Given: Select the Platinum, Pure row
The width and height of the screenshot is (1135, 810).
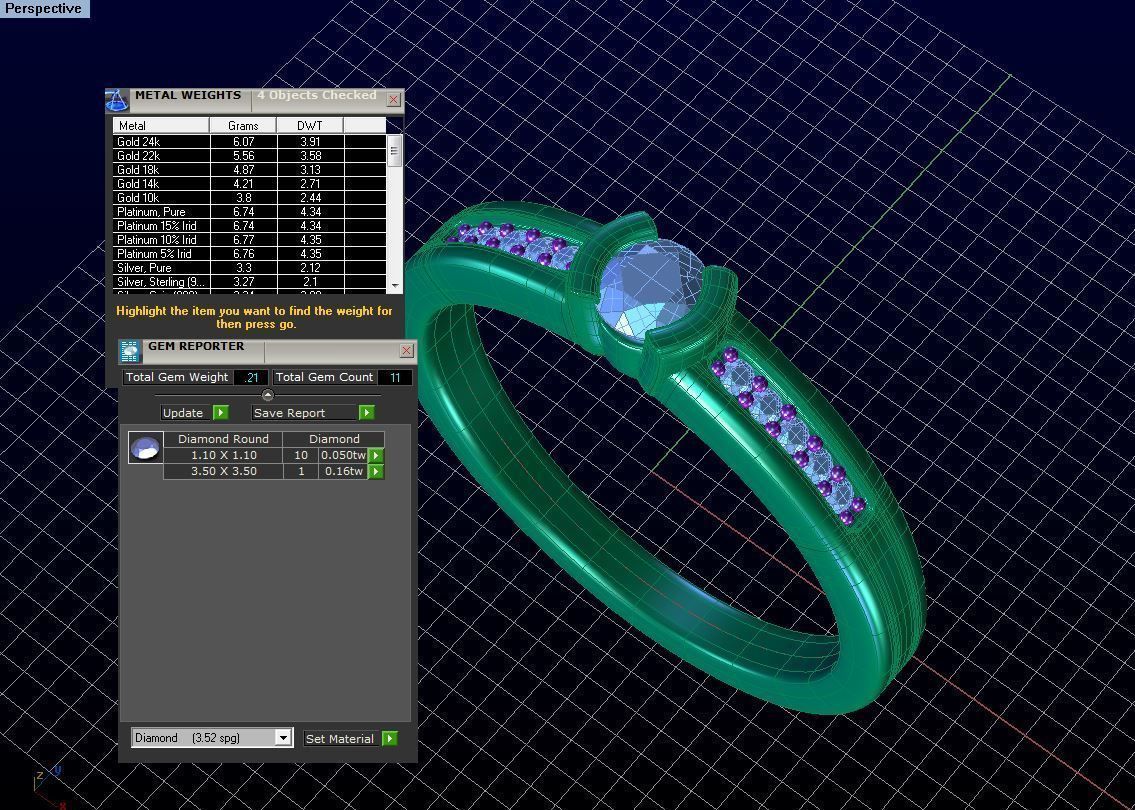Looking at the screenshot, I should click(x=249, y=212).
